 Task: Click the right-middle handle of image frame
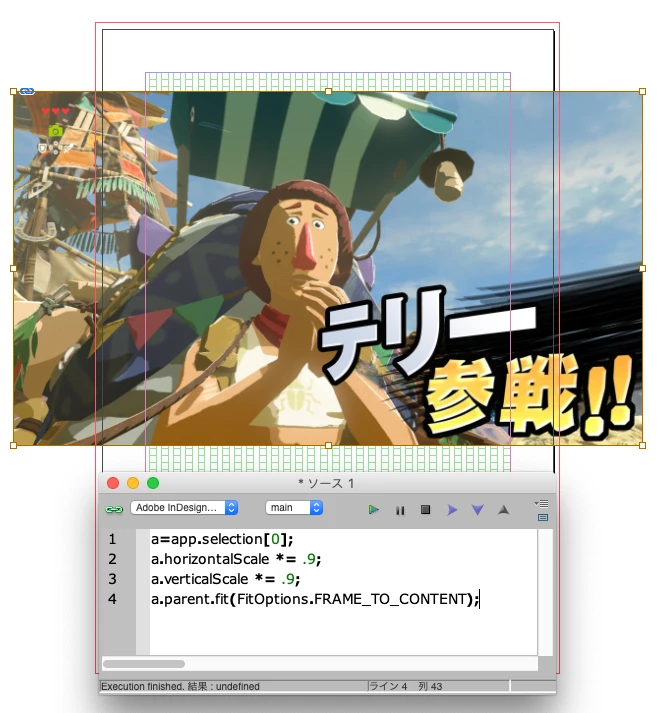642,269
